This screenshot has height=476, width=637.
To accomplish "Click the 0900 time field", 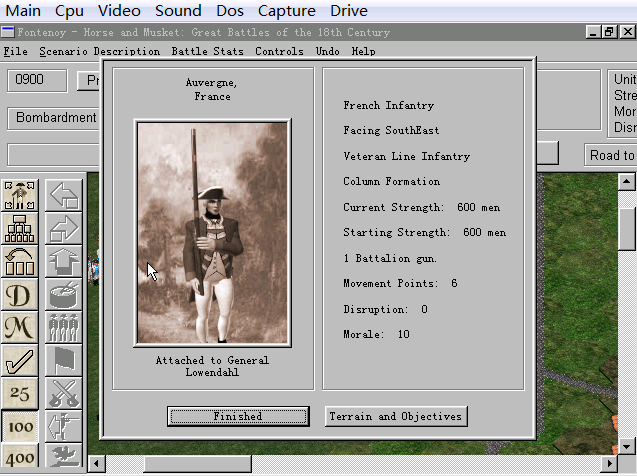I will tap(37, 80).
